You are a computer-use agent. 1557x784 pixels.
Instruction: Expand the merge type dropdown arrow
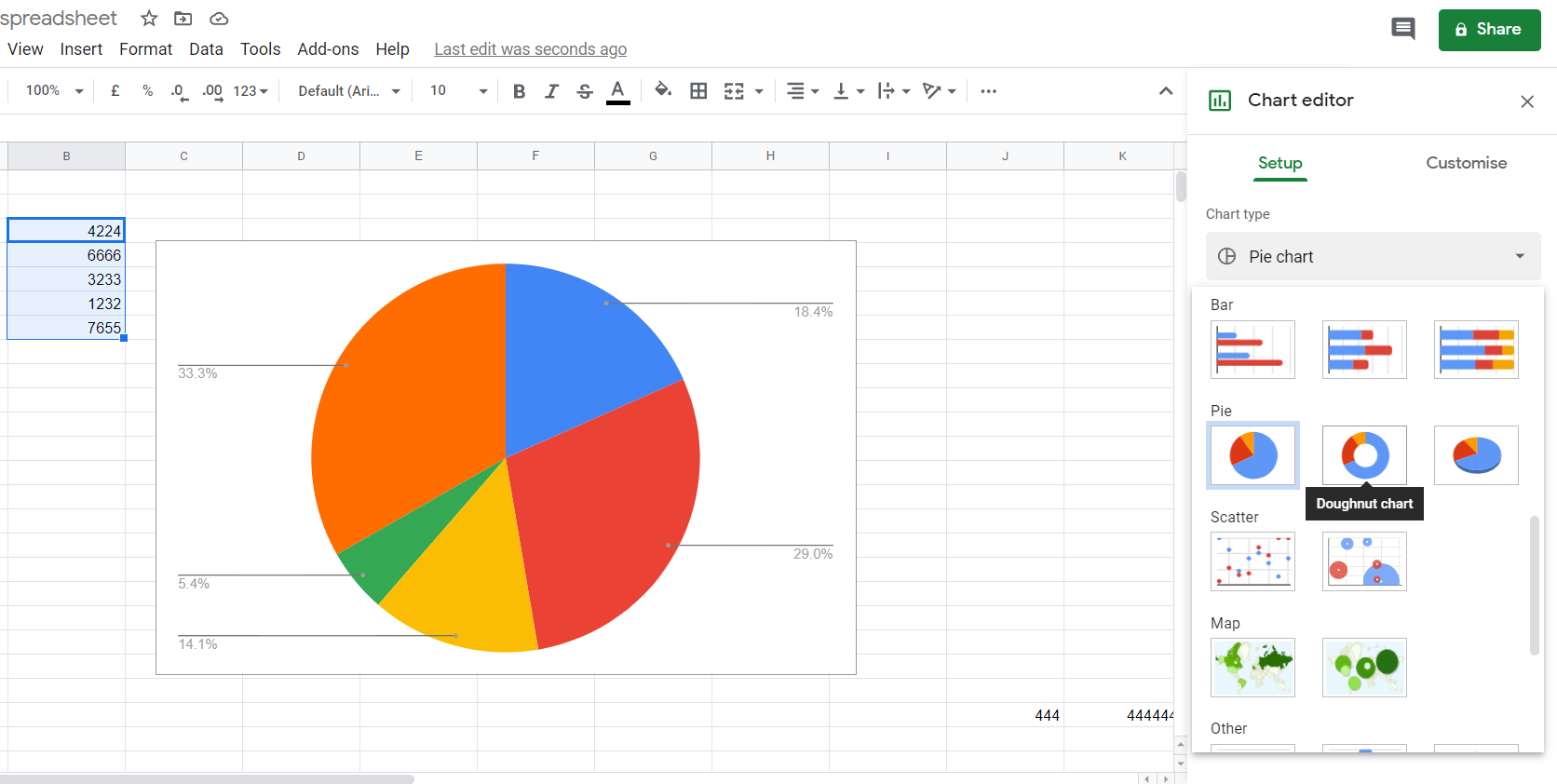[759, 91]
